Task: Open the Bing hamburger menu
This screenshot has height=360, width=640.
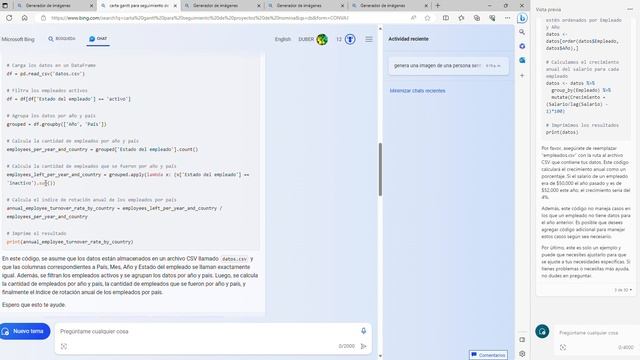Action: point(369,39)
